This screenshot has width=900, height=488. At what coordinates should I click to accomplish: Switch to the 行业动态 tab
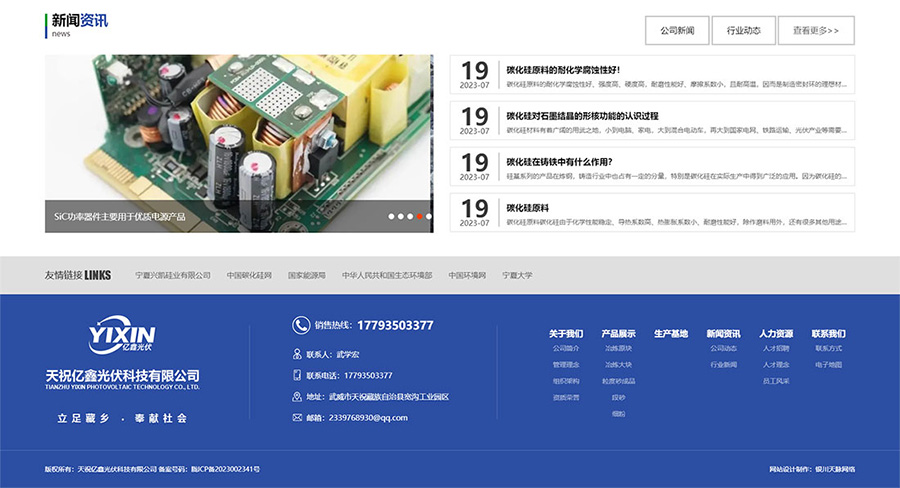(743, 31)
